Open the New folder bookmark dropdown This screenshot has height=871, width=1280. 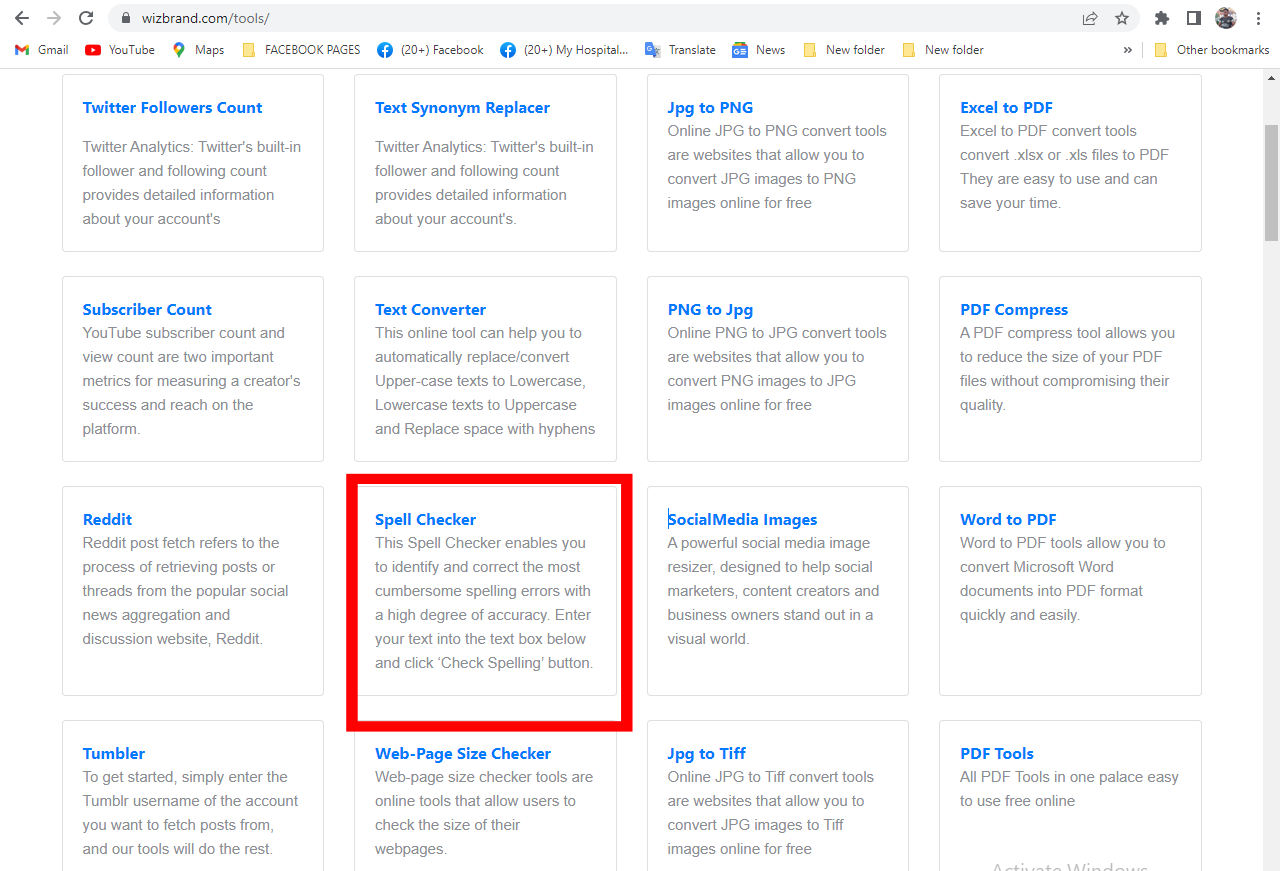(844, 49)
